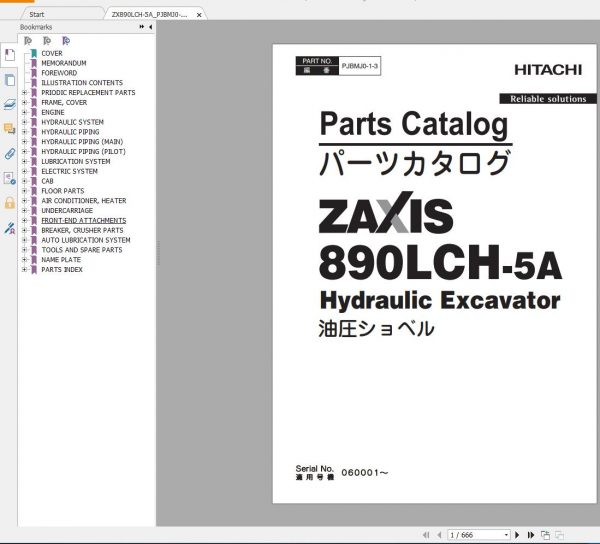Click the 'Bookmarks' panel title text
The height and width of the screenshot is (544, 600).
click(36, 27)
